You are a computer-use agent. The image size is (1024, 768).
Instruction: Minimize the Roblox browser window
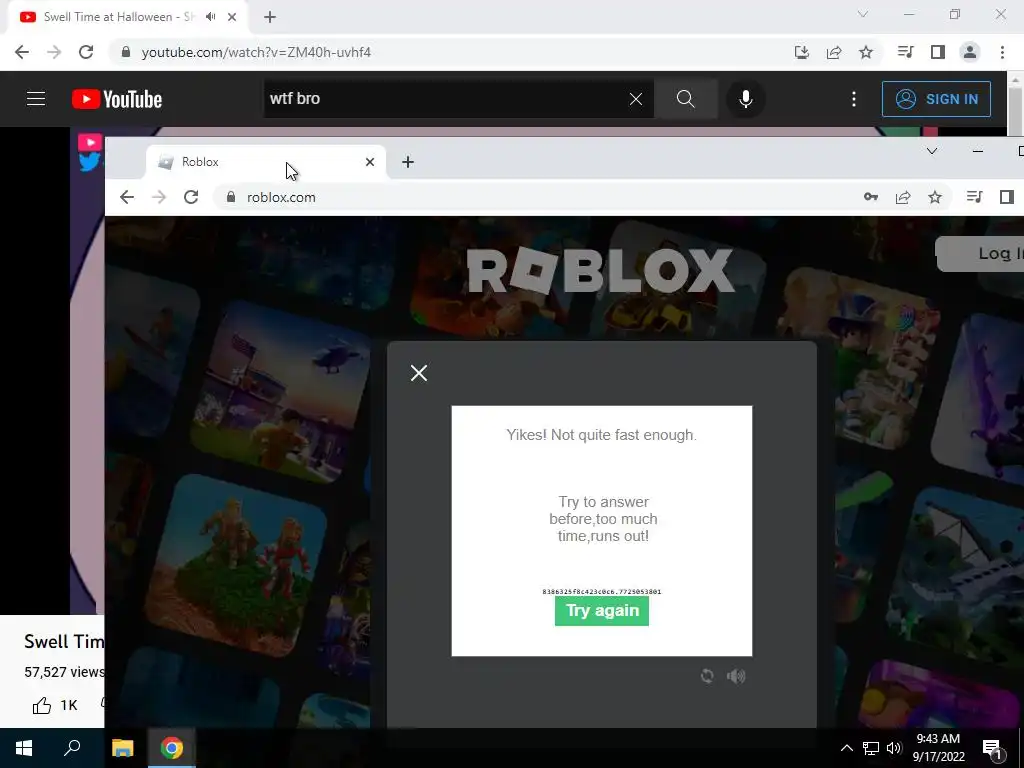(x=978, y=152)
